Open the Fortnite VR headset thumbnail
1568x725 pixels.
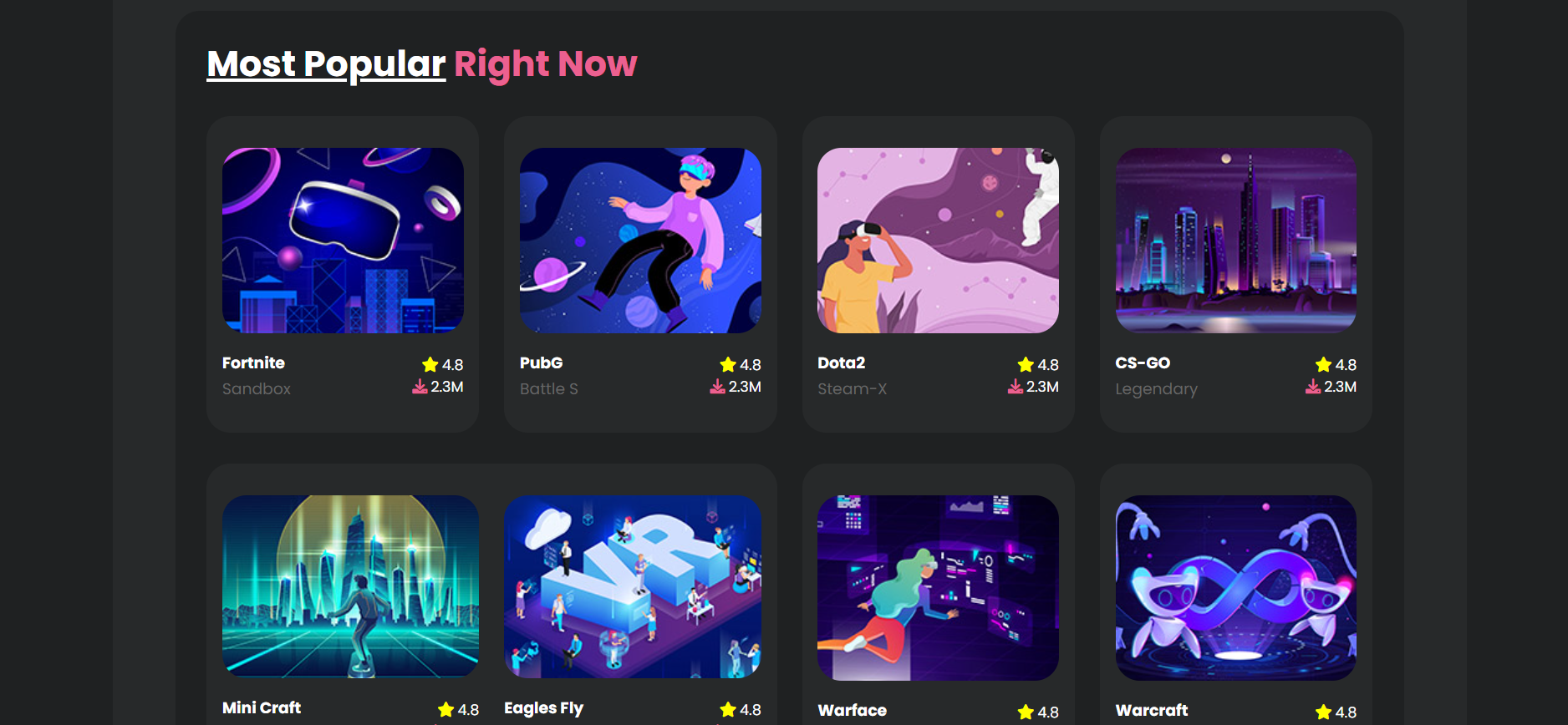[343, 241]
